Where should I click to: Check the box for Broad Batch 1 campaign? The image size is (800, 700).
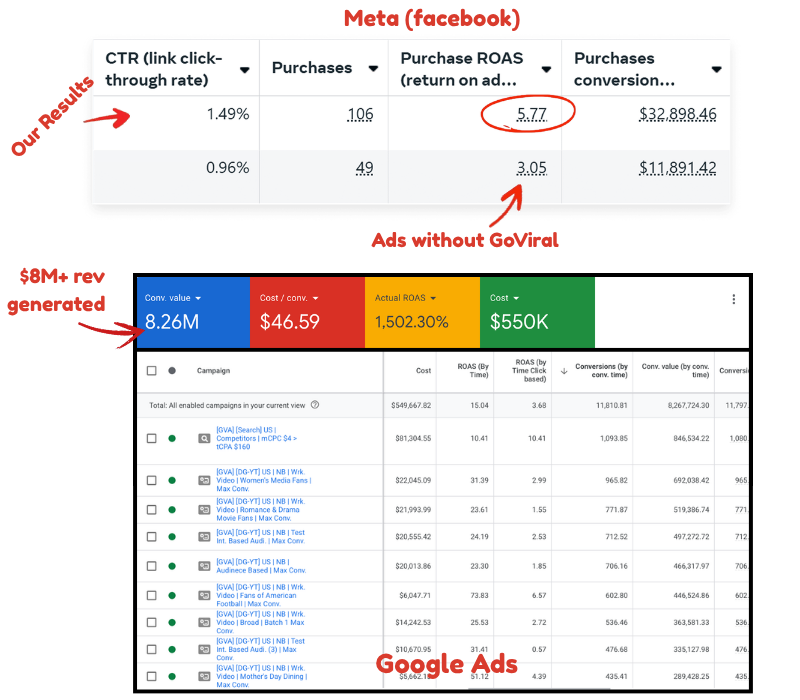pos(152,622)
